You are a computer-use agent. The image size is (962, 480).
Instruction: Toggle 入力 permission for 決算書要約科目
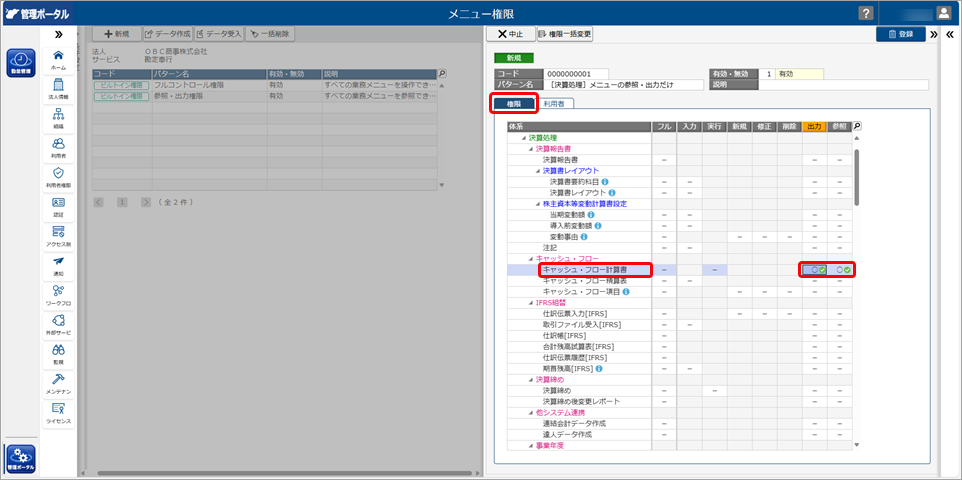point(689,182)
